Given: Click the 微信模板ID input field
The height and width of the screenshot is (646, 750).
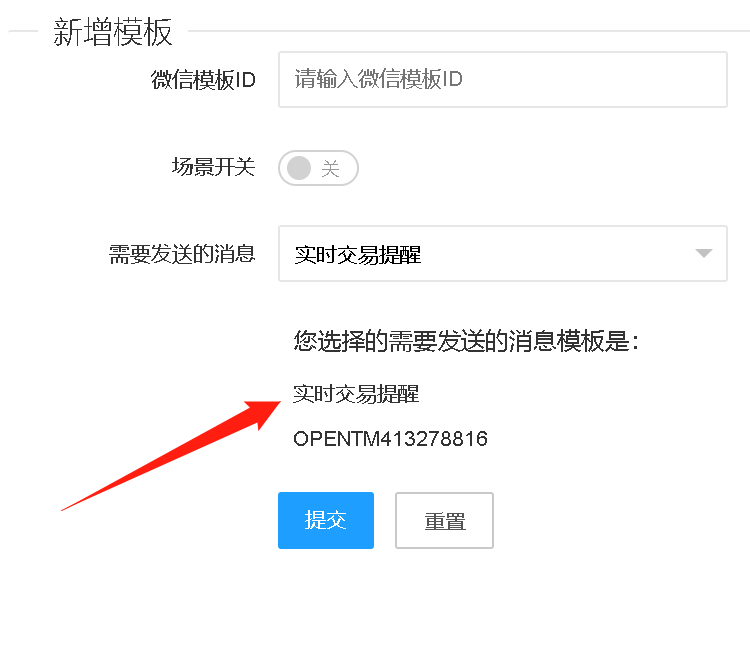Looking at the screenshot, I should tap(503, 79).
